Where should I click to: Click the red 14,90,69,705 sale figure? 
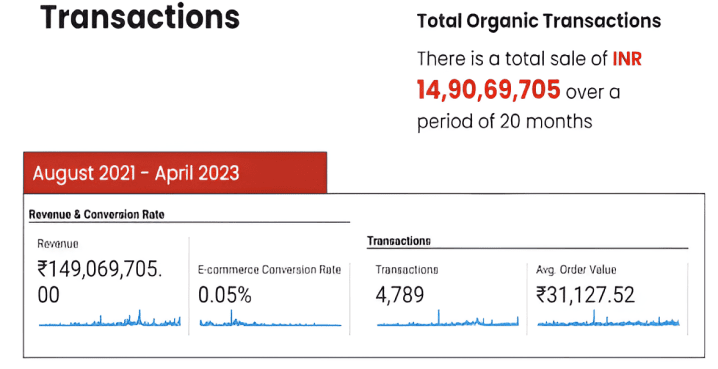pos(489,89)
